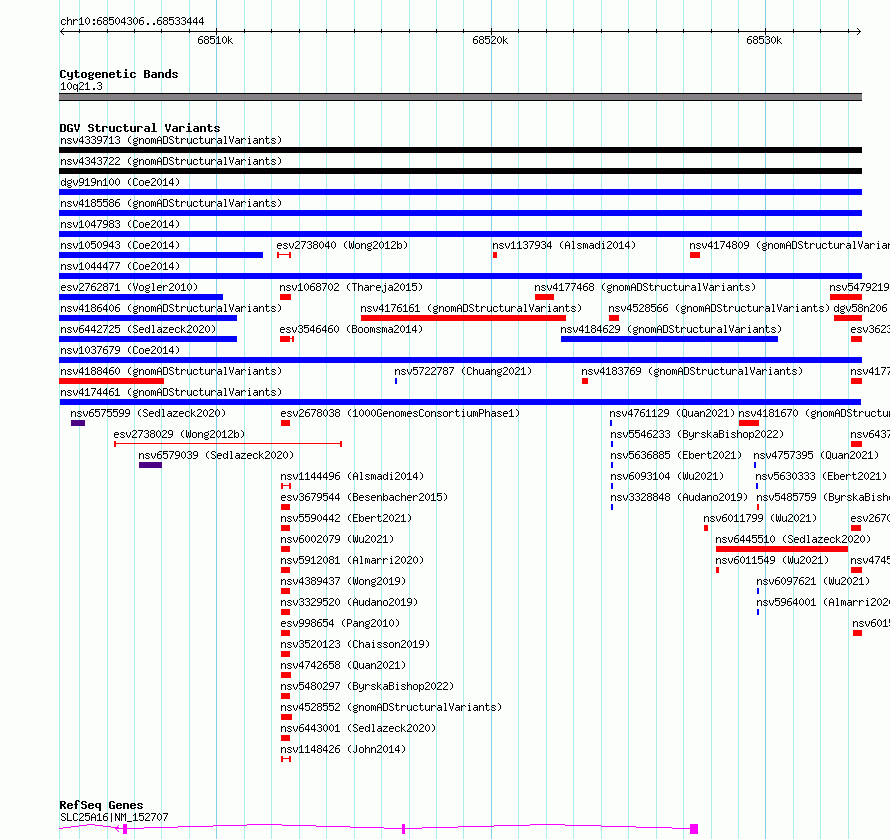Click esv3679544 (Besenbacher2015) label
Screen dimensions: 890x839
[364, 497]
